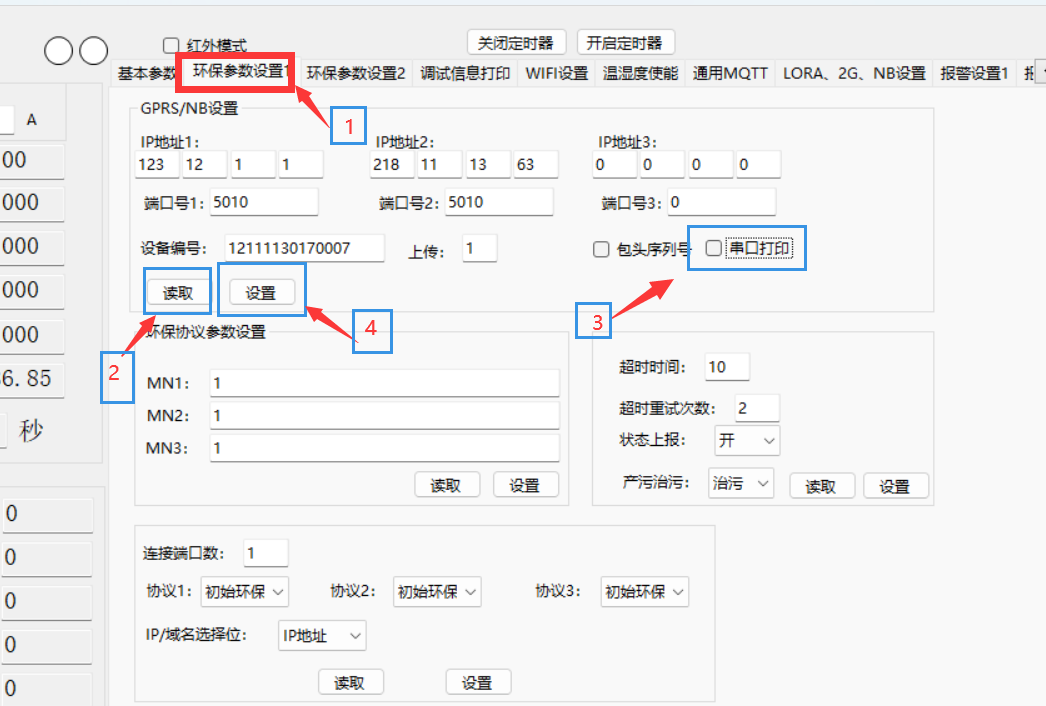This screenshot has height=706, width=1046.
Task: Go to the 调试信息打印 tab
Action: (465, 73)
